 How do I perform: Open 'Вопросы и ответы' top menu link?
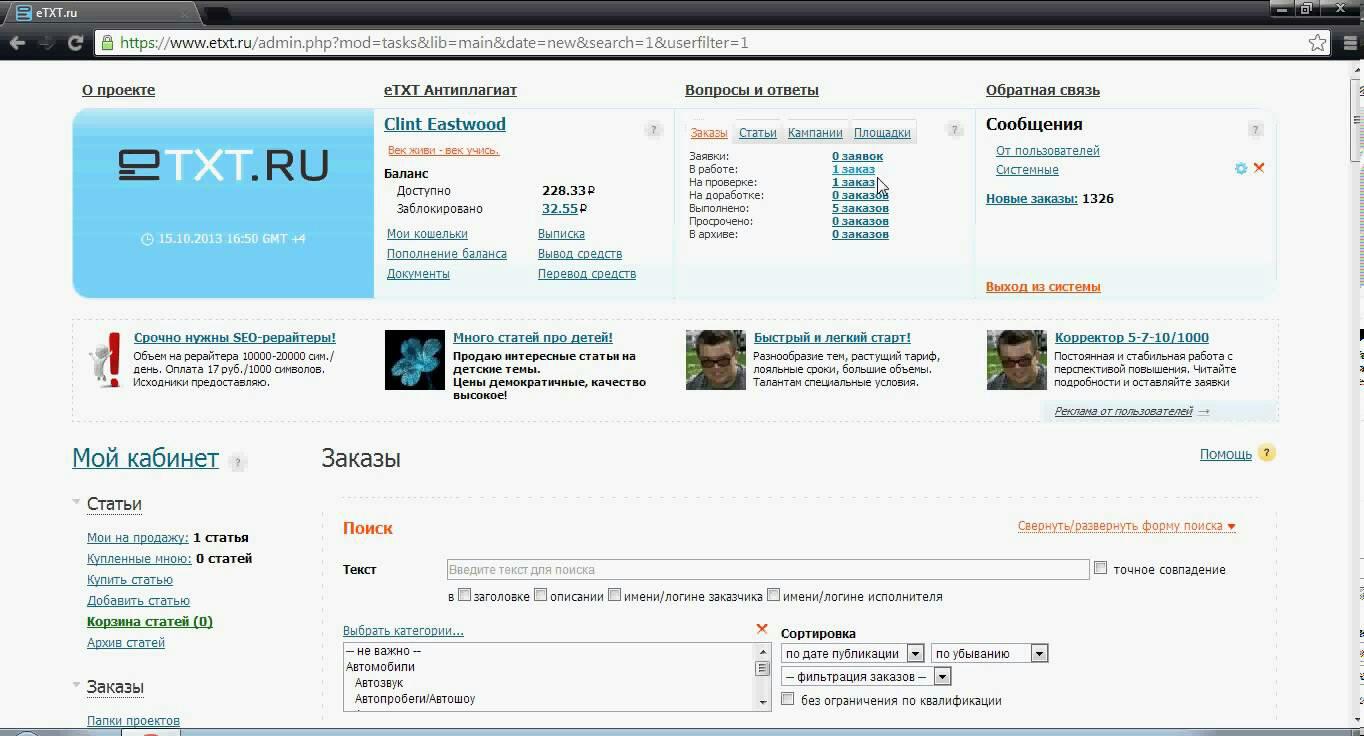(x=752, y=90)
